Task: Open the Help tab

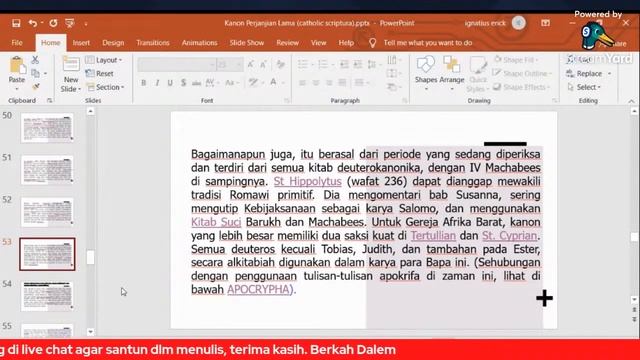Action: (346, 43)
